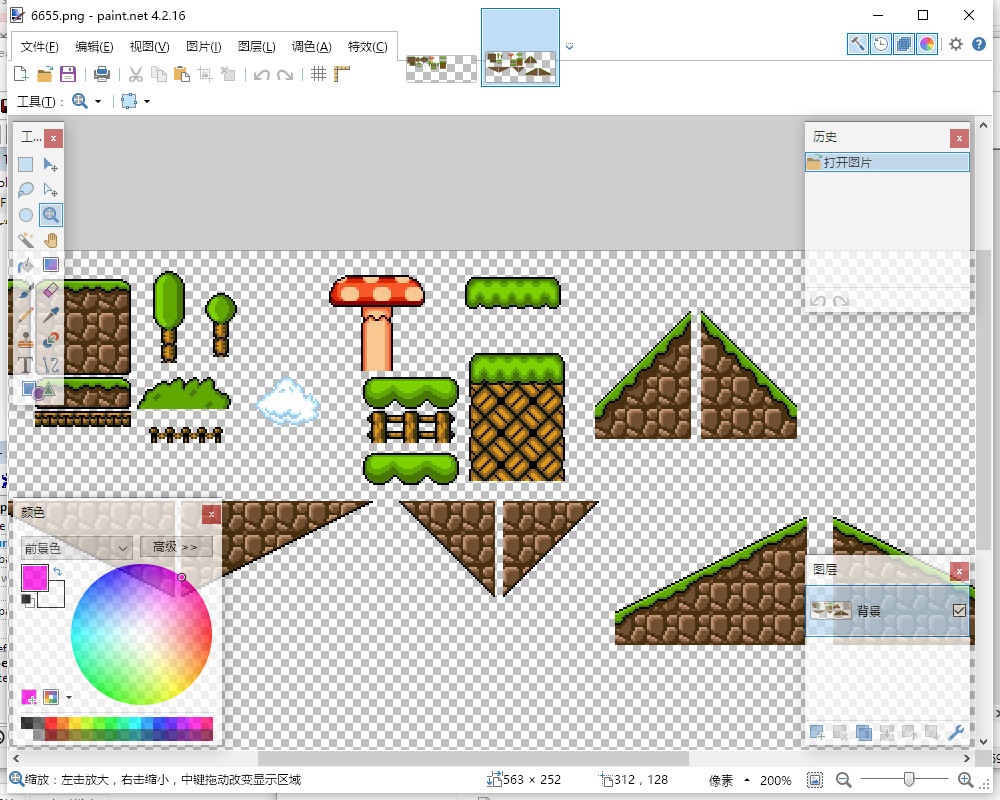The width and height of the screenshot is (1000, 800).
Task: Reset colors to black and white
Action: 27,600
